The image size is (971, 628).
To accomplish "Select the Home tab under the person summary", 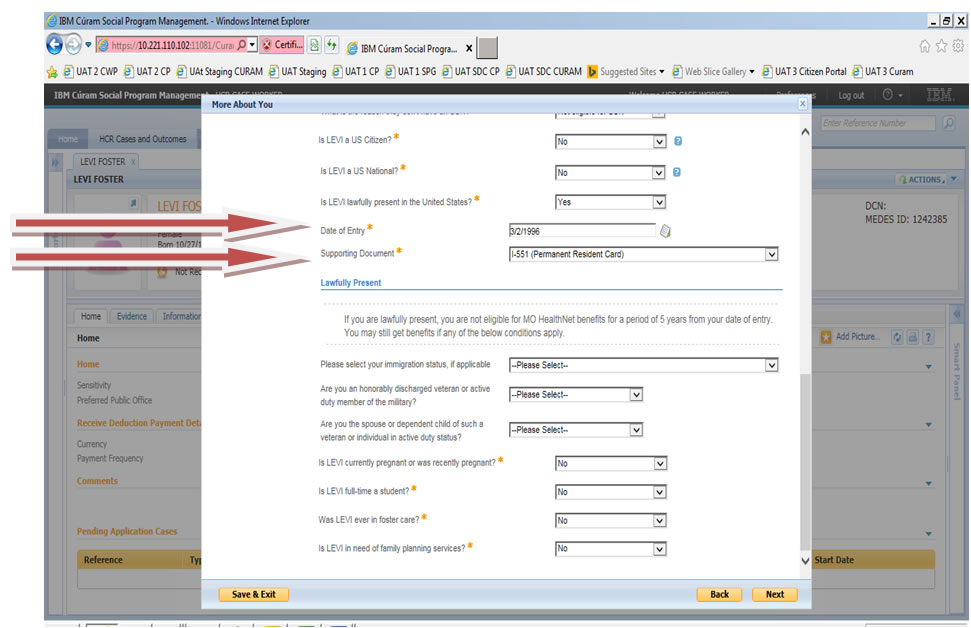I will (x=90, y=316).
